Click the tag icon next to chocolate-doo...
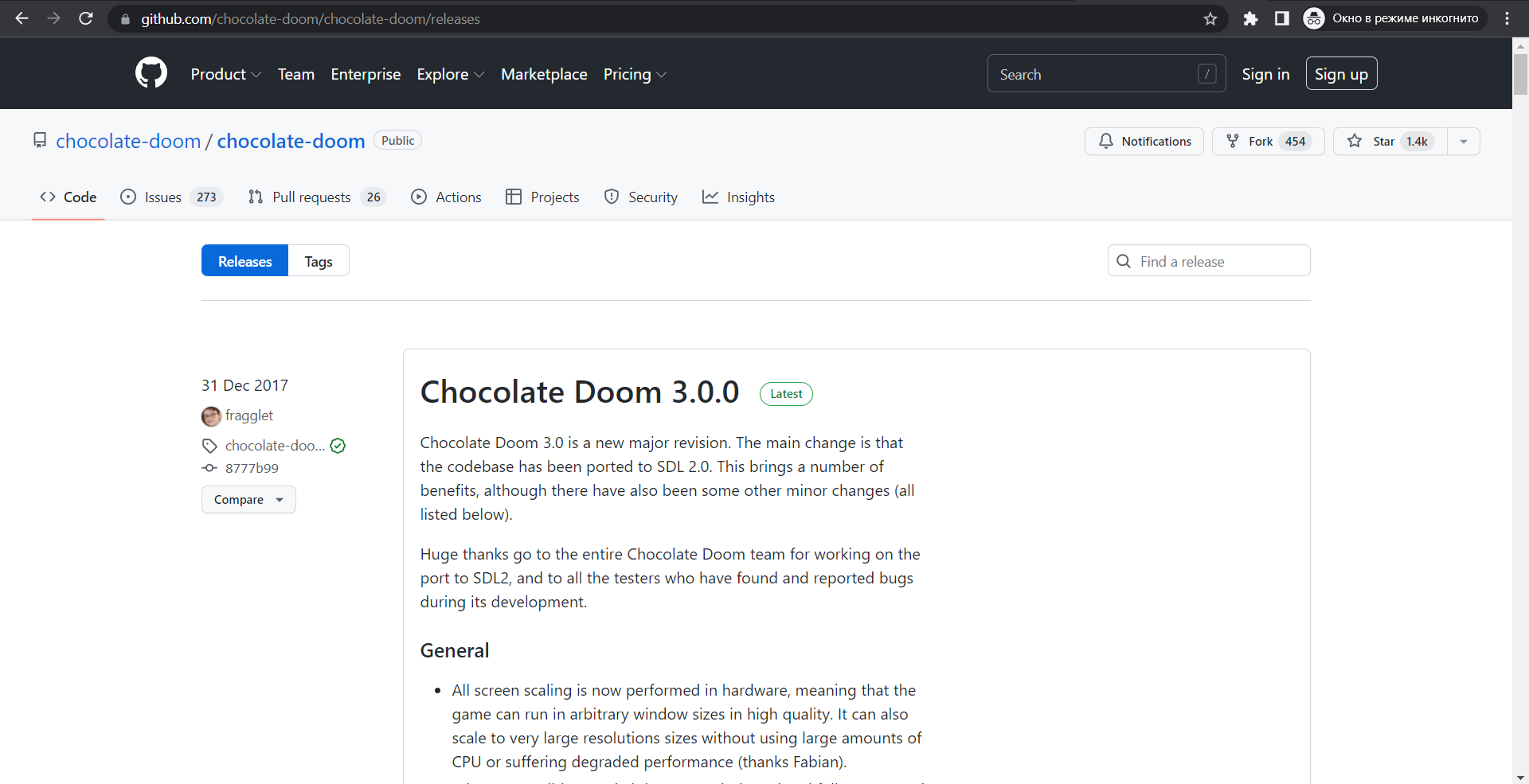 pyautogui.click(x=209, y=445)
